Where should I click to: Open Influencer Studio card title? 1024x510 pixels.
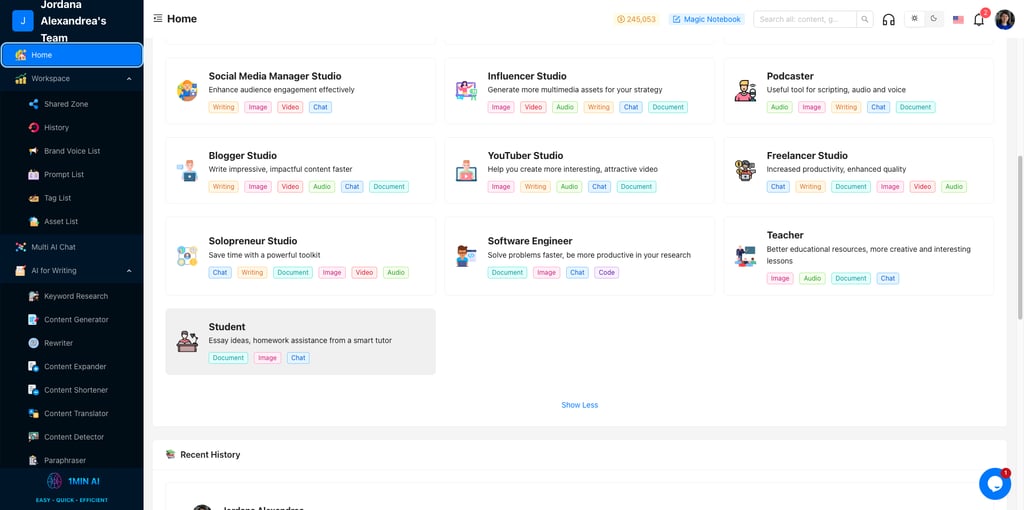coord(527,76)
